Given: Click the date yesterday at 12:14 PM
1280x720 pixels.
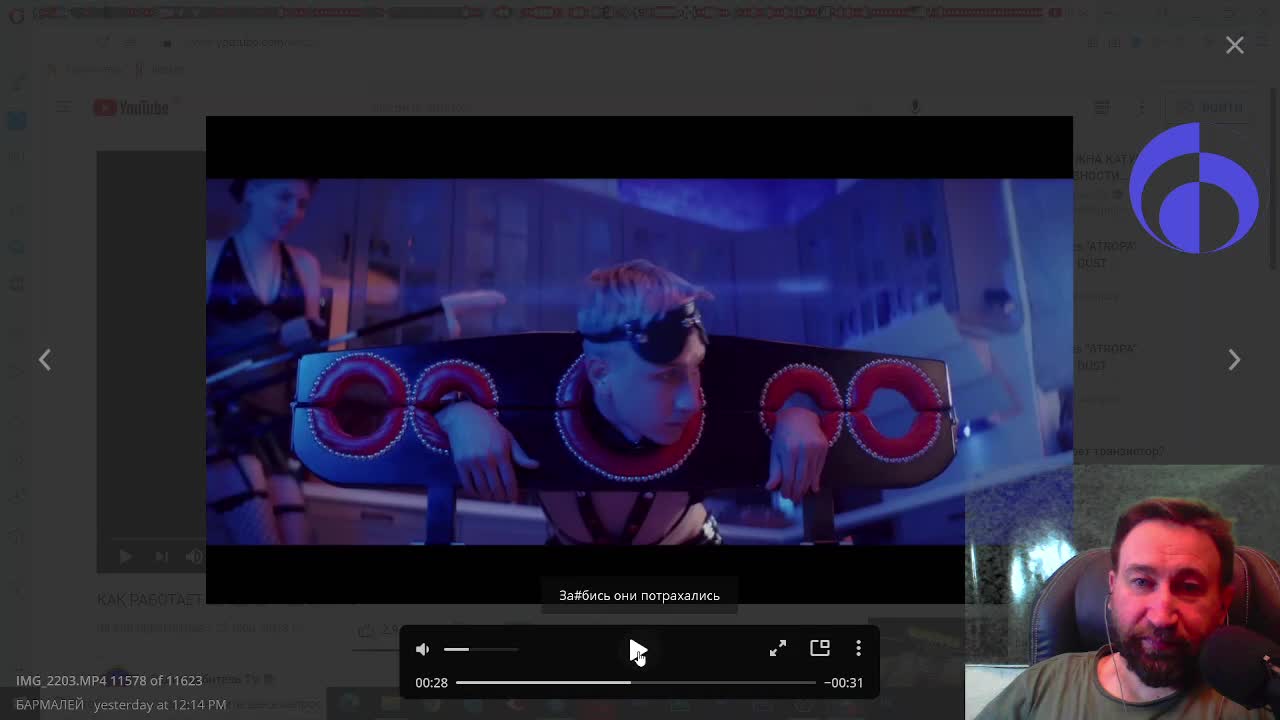Looking at the screenshot, I should 160,704.
